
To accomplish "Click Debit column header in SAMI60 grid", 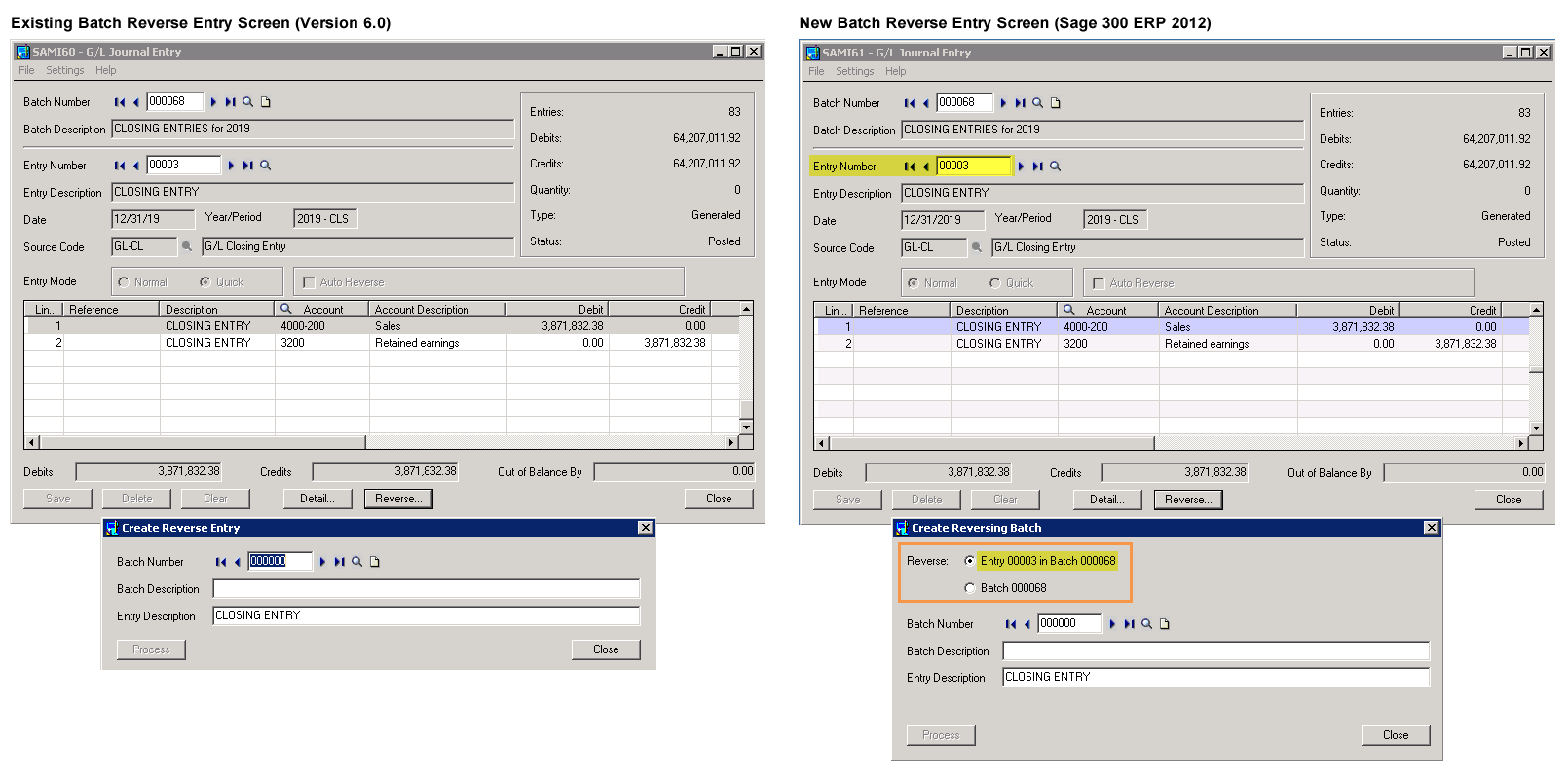I will pos(557,310).
